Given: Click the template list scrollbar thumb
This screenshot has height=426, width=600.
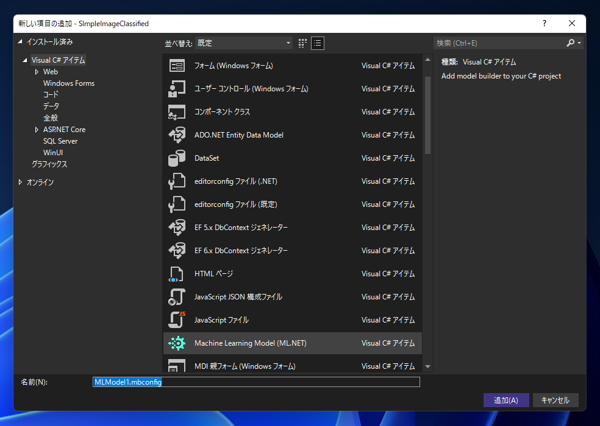Looking at the screenshot, I should (x=428, y=115).
